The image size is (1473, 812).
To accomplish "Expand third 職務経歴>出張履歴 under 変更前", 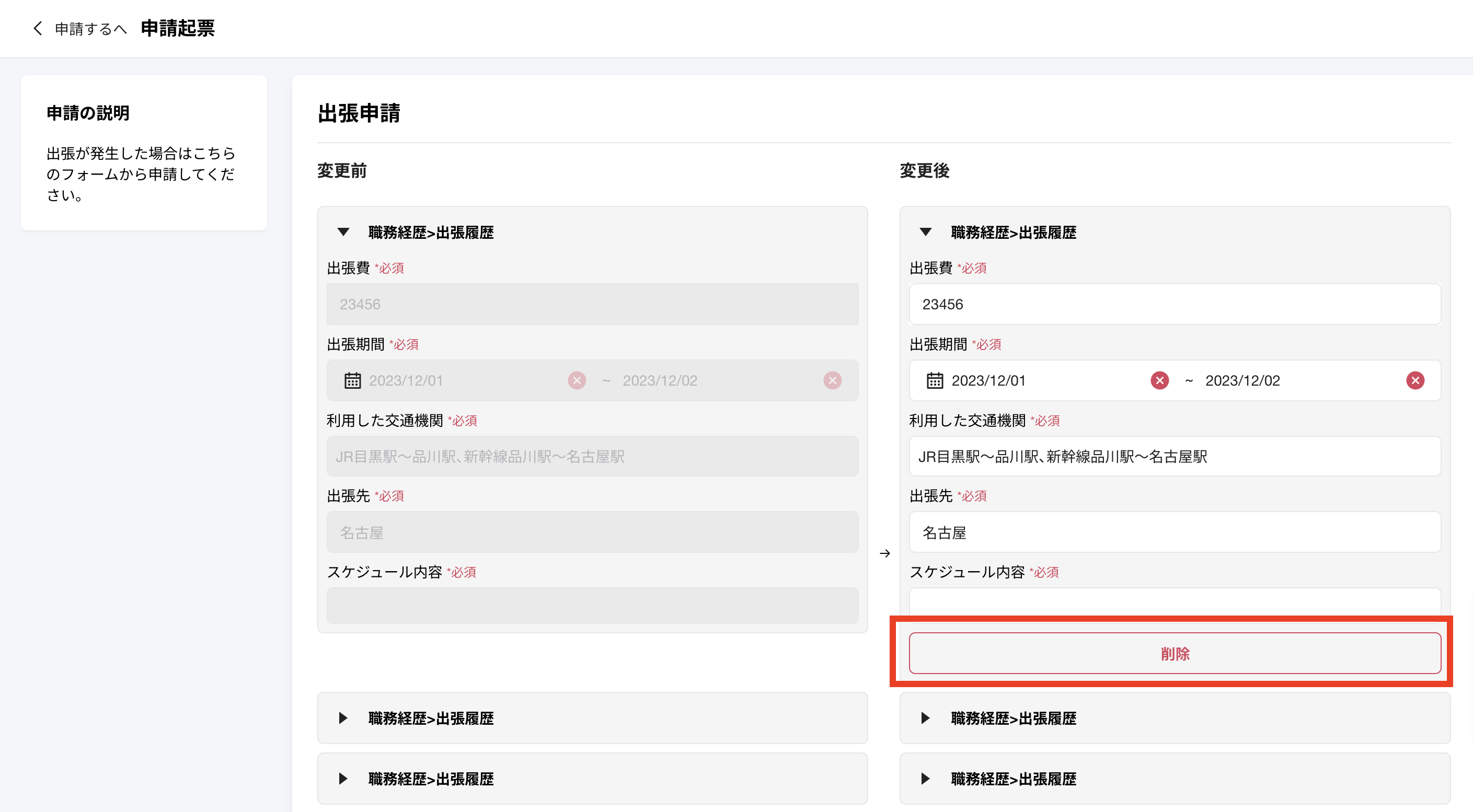I will pos(343,778).
